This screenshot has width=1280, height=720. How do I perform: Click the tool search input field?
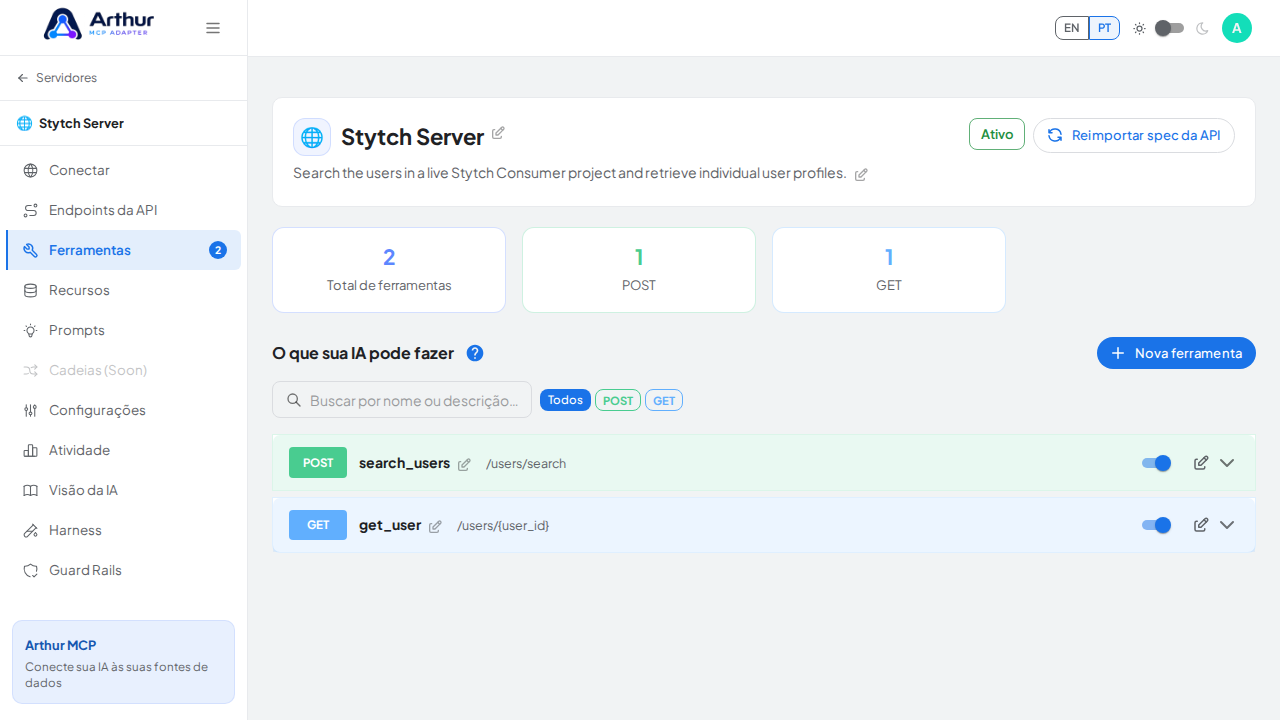402,400
